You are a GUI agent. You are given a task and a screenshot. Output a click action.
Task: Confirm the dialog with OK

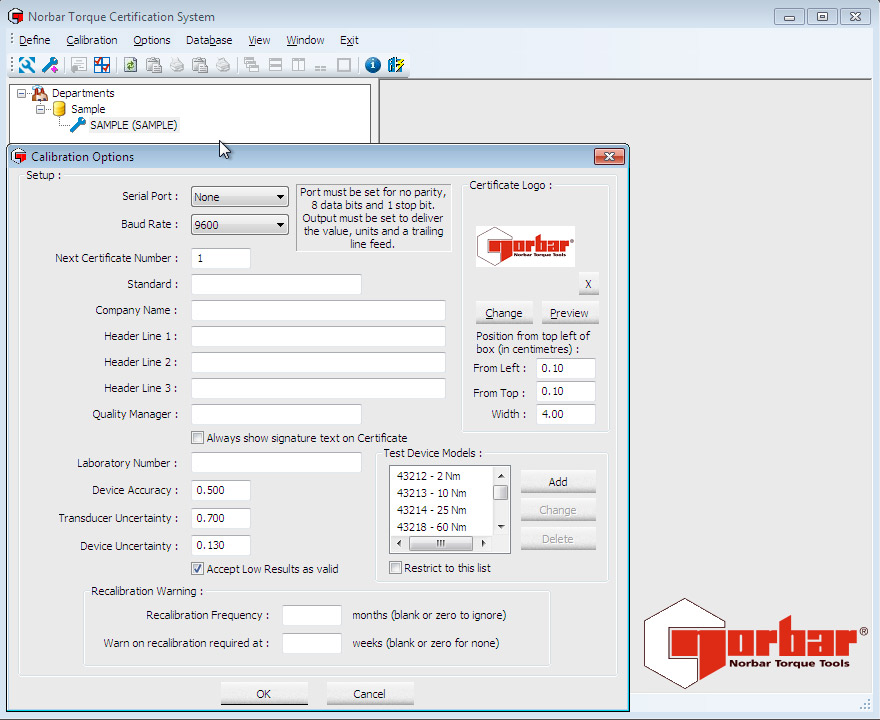point(264,694)
